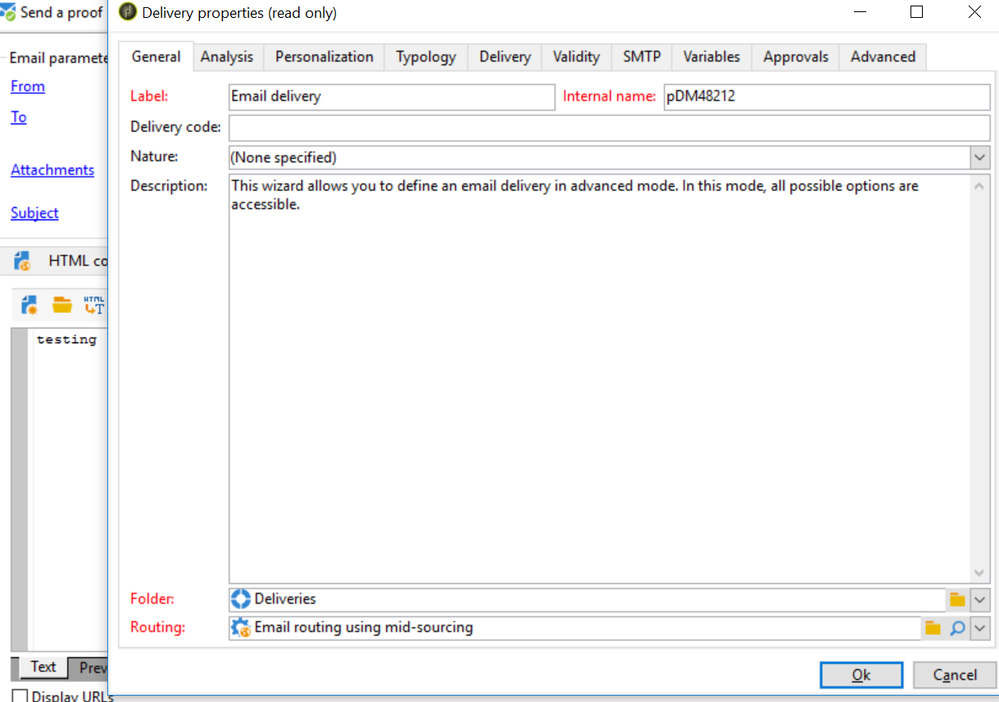The width and height of the screenshot is (999, 702).
Task: Click the magnifier icon in the Routing field
Action: pos(957,628)
